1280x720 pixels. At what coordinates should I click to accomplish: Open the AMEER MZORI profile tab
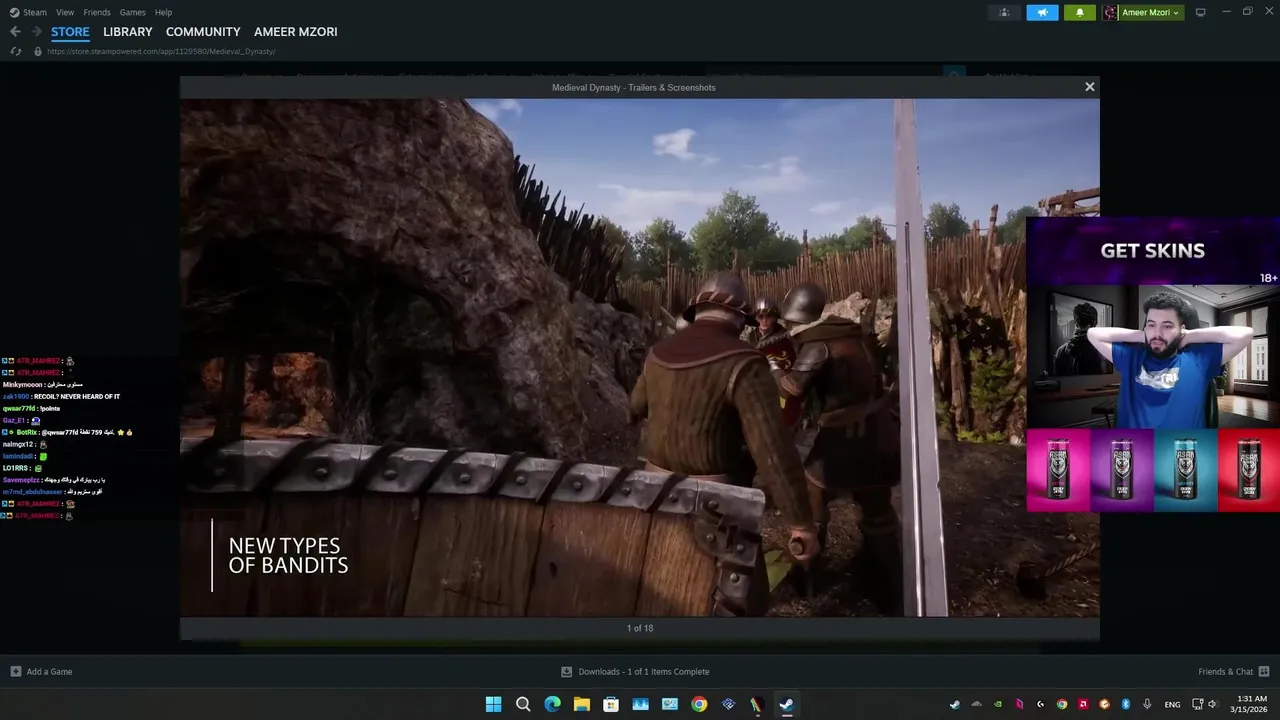pos(296,32)
